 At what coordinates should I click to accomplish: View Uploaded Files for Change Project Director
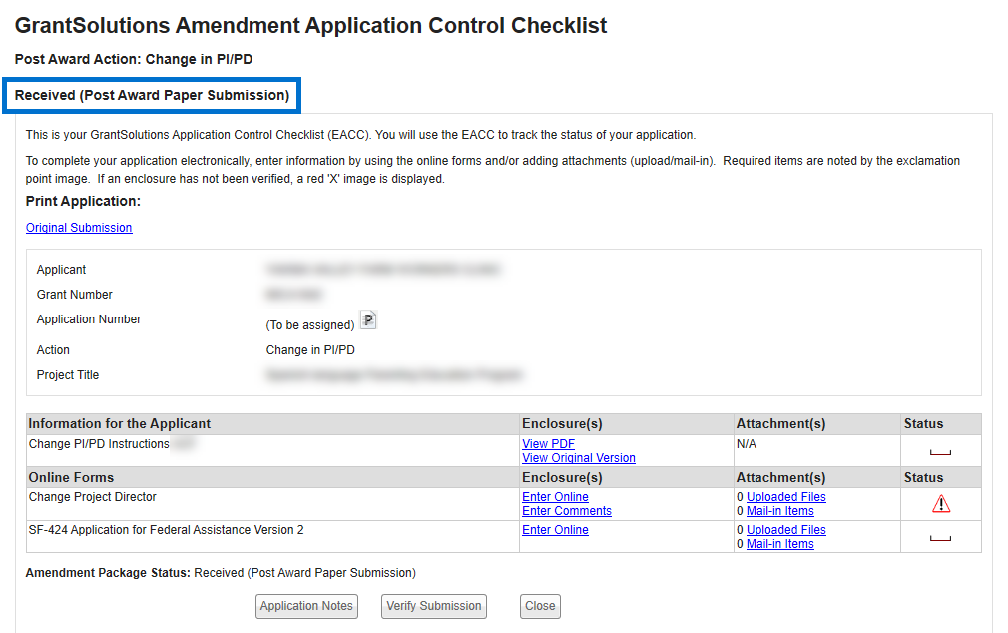(x=786, y=497)
